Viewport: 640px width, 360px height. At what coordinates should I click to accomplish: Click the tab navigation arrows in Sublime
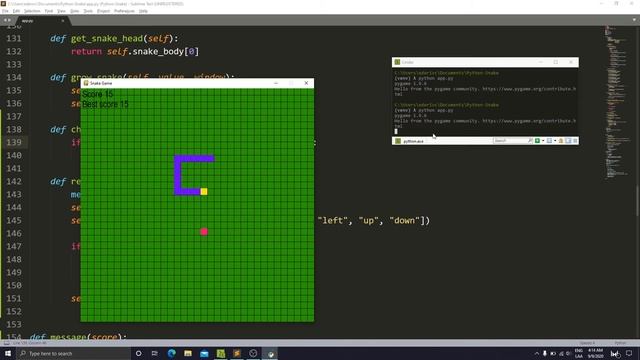tap(7, 20)
